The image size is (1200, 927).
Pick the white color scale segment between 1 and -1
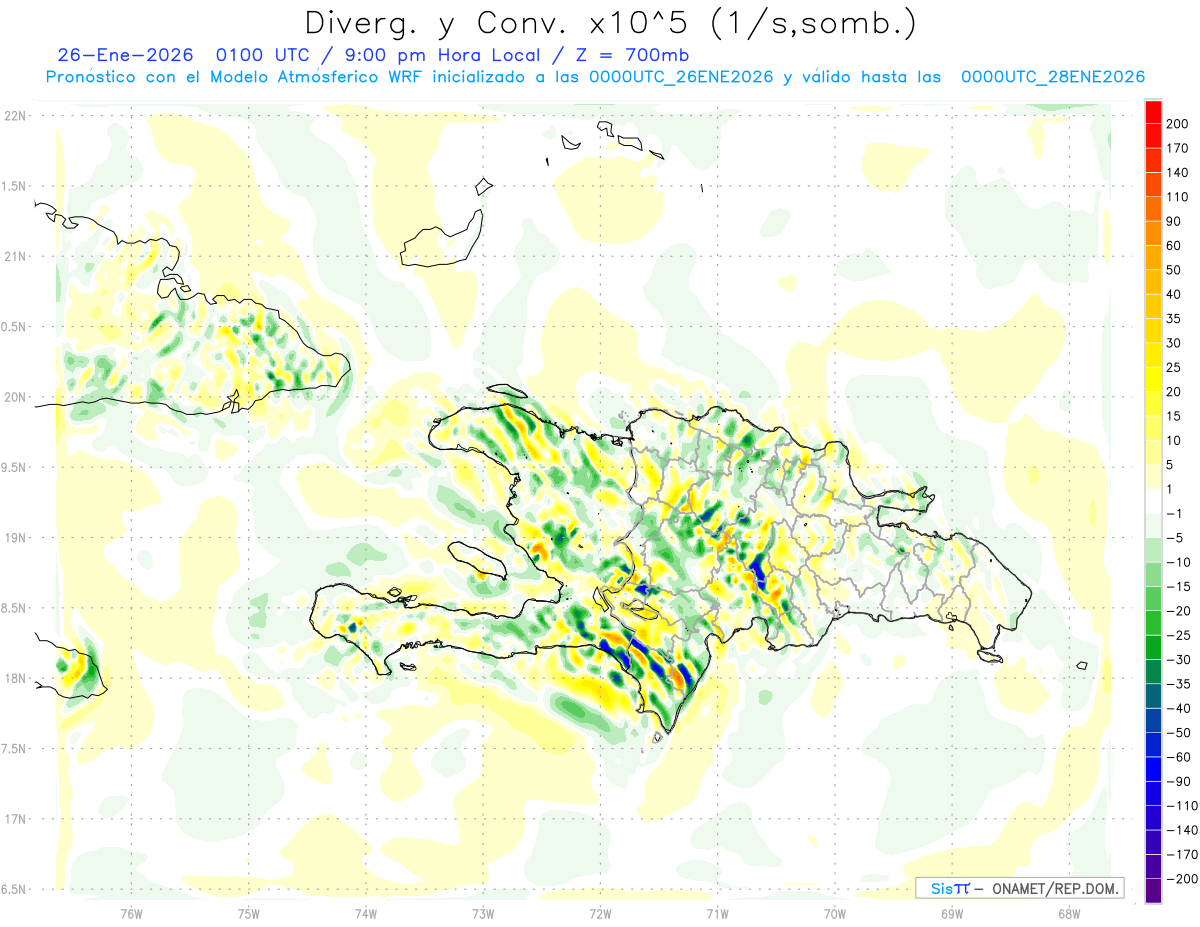point(1153,501)
